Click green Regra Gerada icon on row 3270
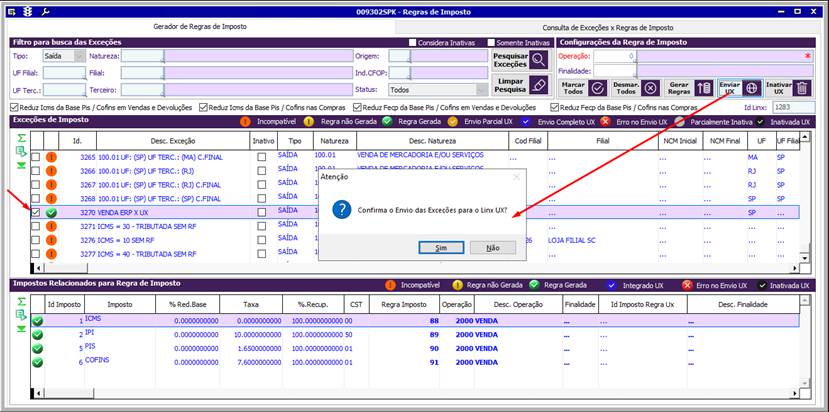Screen dimensions: 829x412 point(51,213)
